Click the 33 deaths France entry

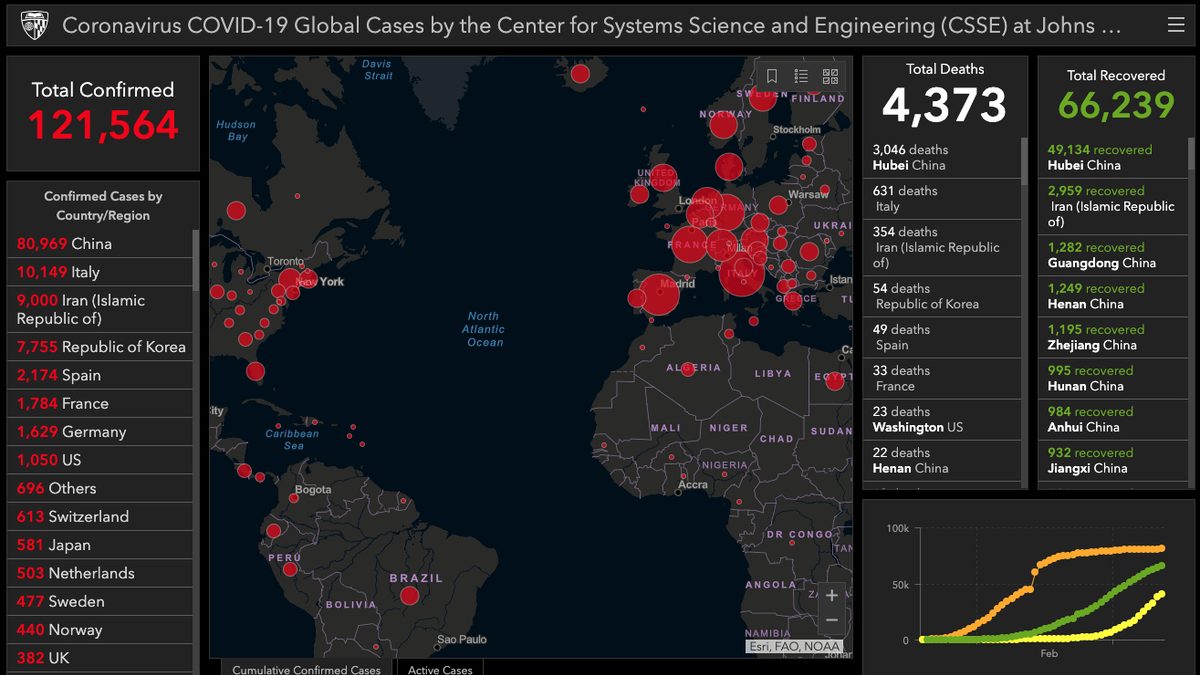point(941,379)
